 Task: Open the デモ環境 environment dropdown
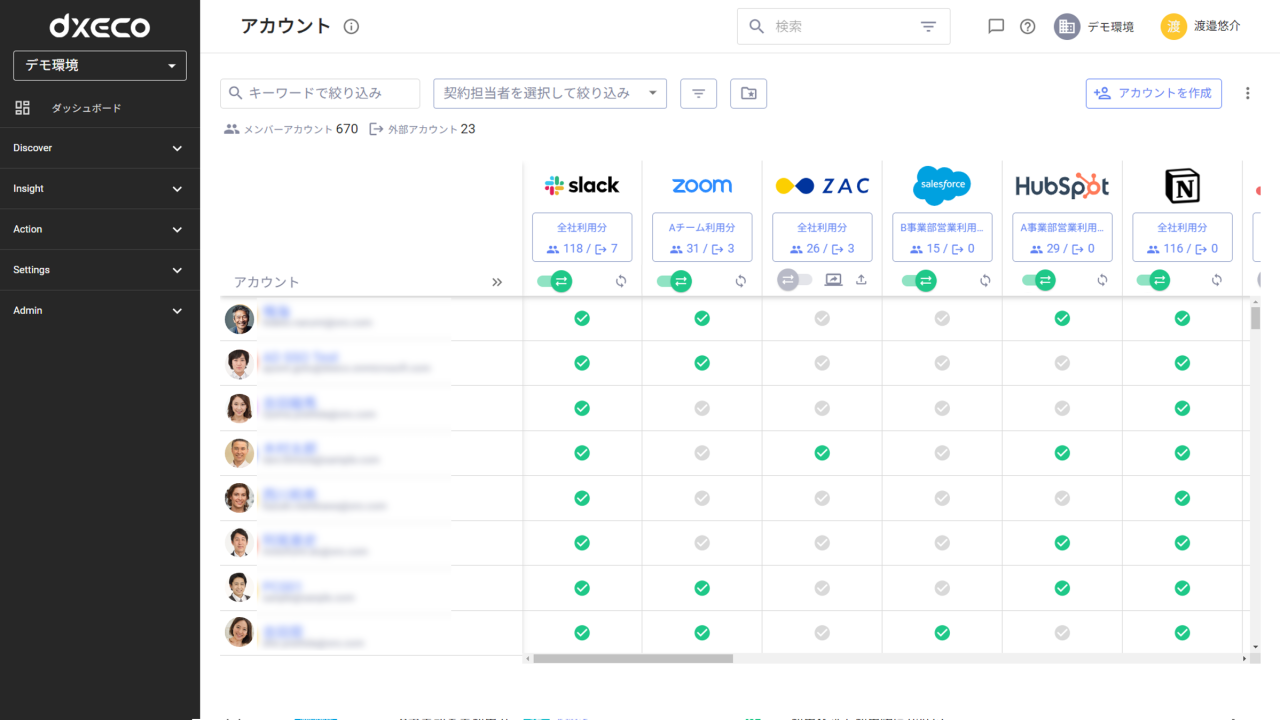100,65
